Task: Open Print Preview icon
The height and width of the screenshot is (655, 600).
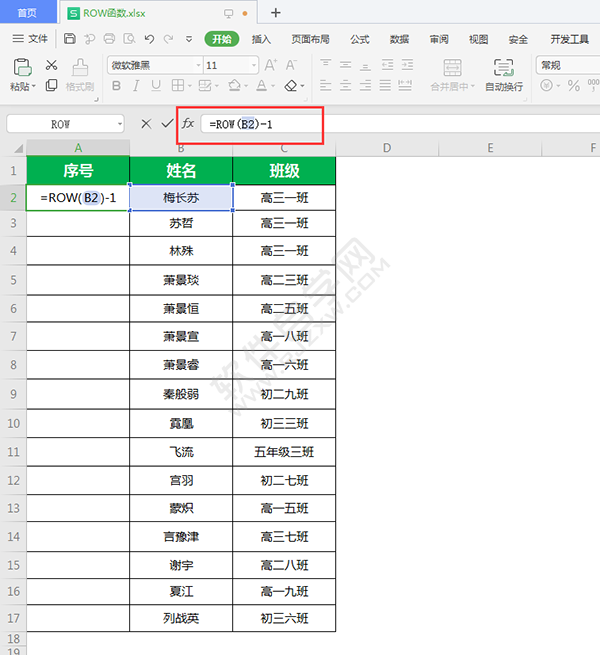Action: coord(129,39)
